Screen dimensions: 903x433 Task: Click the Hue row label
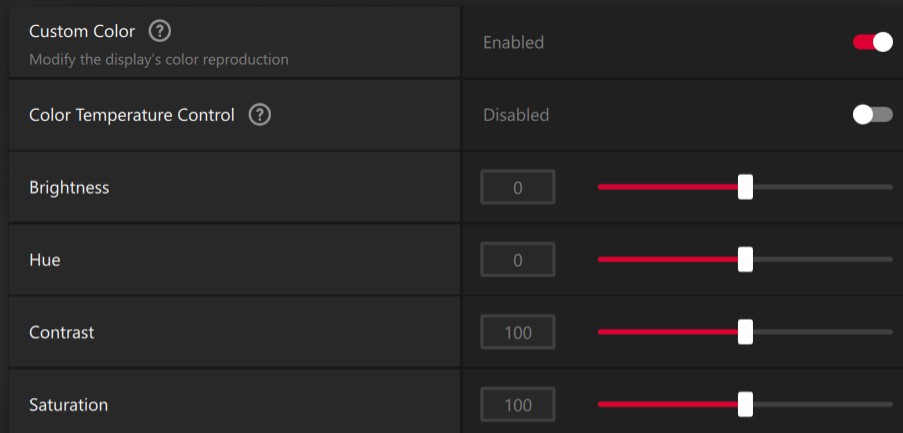(45, 260)
